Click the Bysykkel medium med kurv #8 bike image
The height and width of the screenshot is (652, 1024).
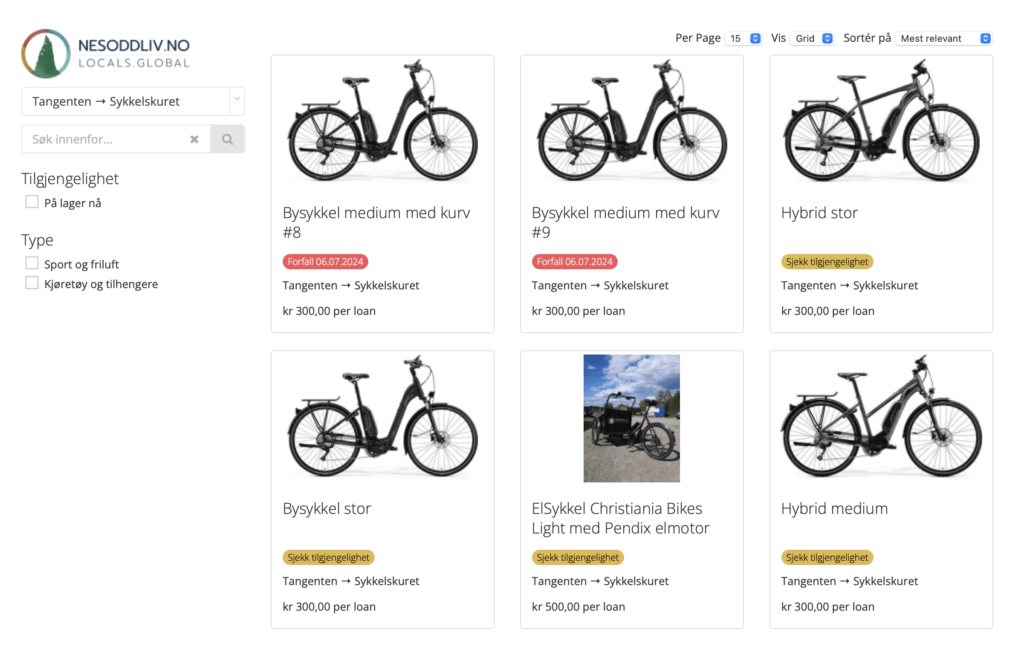point(383,122)
